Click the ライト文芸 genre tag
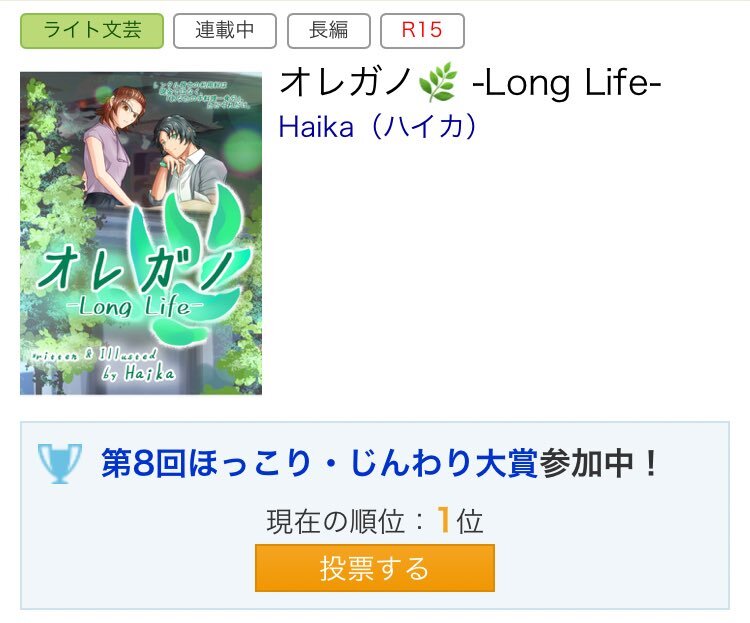 point(92,31)
